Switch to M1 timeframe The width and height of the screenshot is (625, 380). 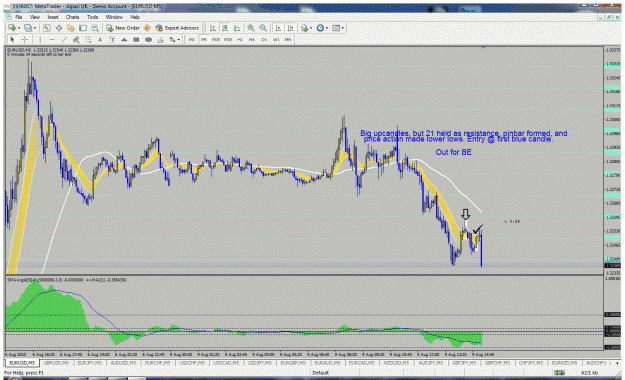[192, 39]
